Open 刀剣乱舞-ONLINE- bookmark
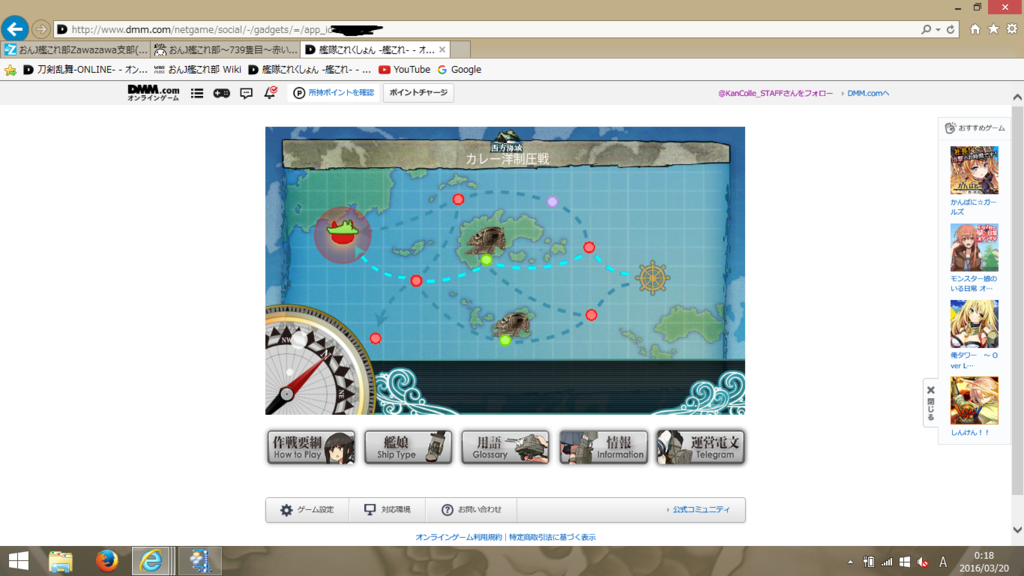The image size is (1024, 576). click(x=86, y=69)
